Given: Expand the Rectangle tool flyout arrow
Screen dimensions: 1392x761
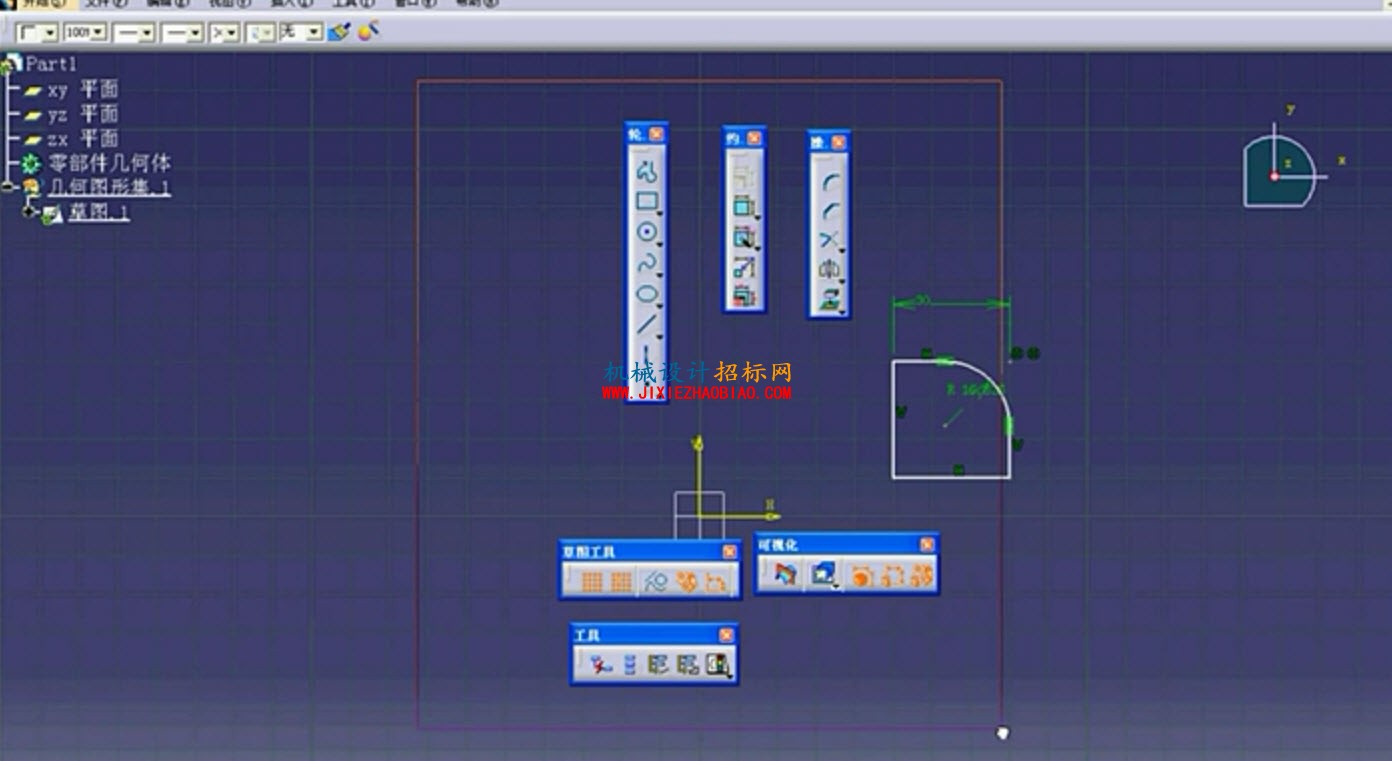Looking at the screenshot, I should 661,212.
